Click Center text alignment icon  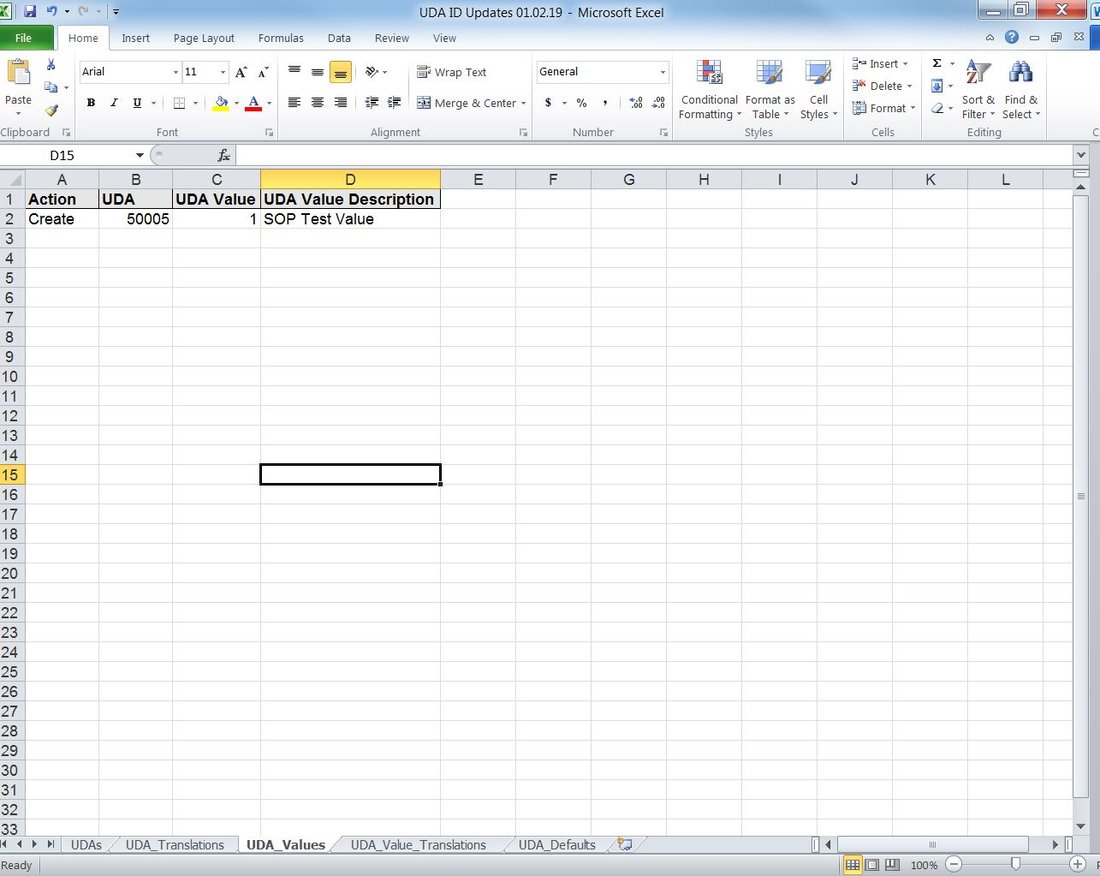[x=318, y=102]
